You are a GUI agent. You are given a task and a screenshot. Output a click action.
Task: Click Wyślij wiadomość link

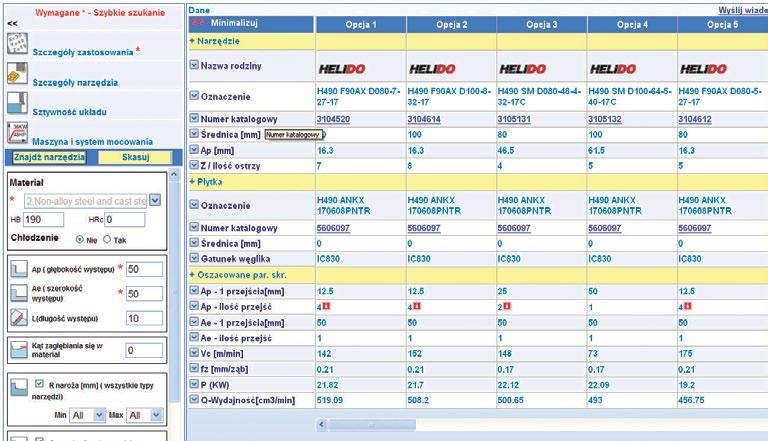[x=743, y=10]
